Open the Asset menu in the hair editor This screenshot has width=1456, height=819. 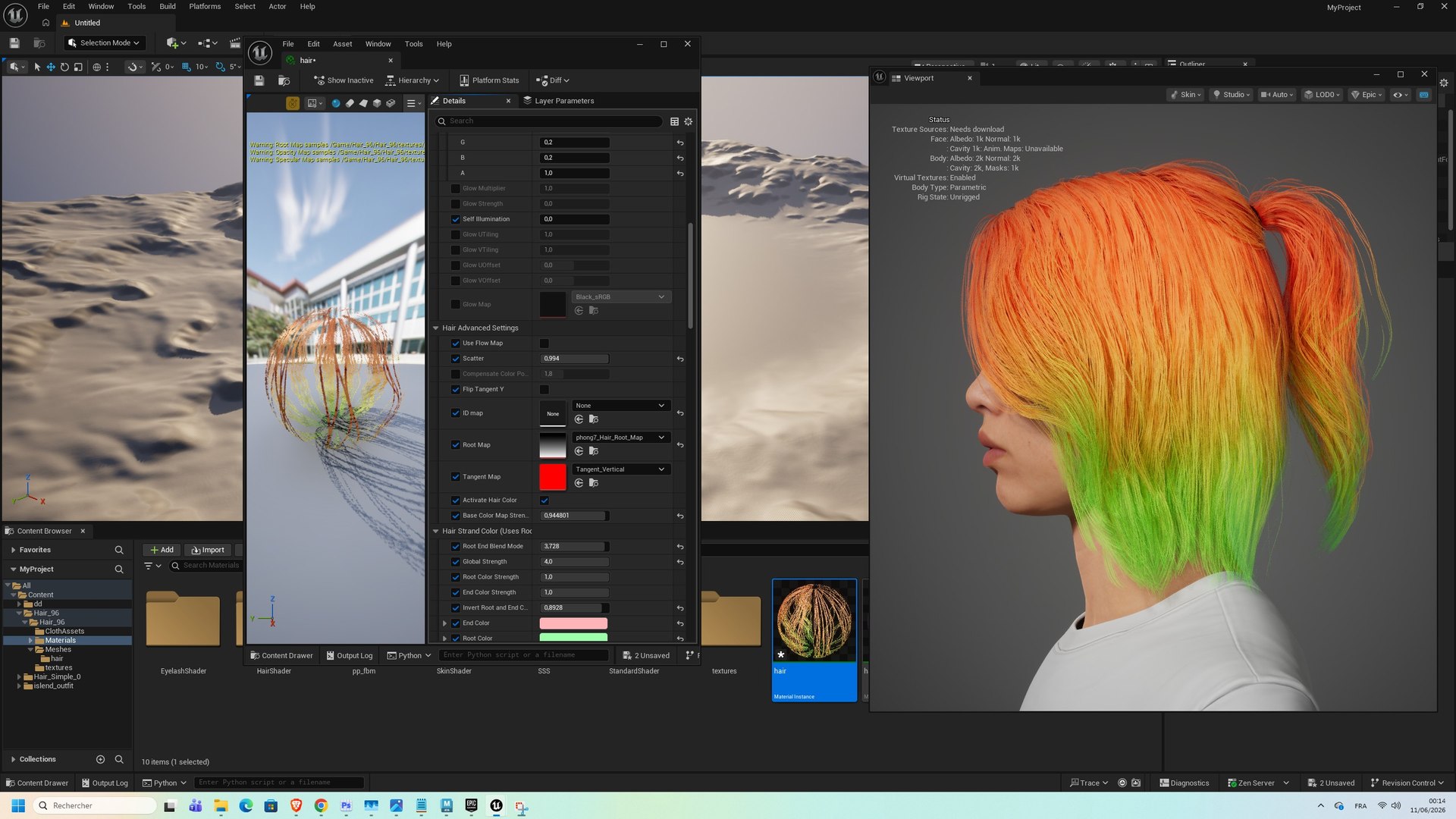pos(343,44)
